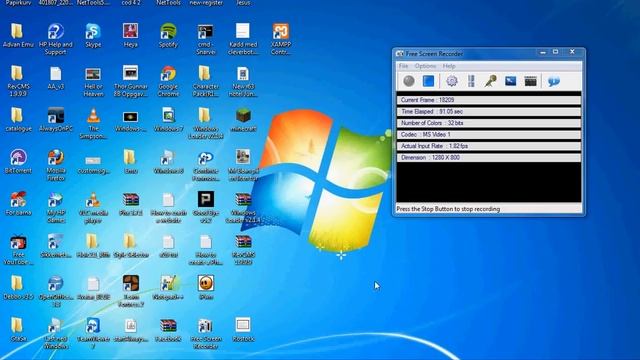
Task: Click the grey Record button in Free Screen Recorder
Action: tap(409, 81)
